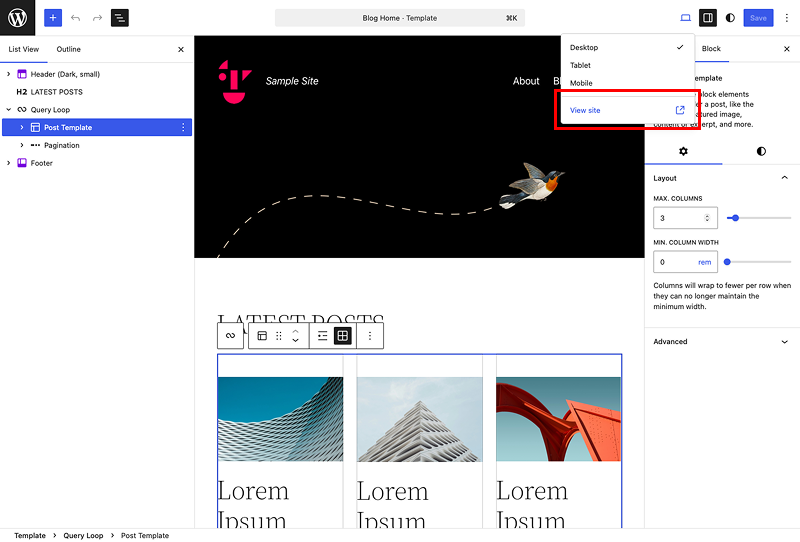The height and width of the screenshot is (542, 800).
Task: Open block toolbar Options three-dot menu
Action: coord(370,335)
